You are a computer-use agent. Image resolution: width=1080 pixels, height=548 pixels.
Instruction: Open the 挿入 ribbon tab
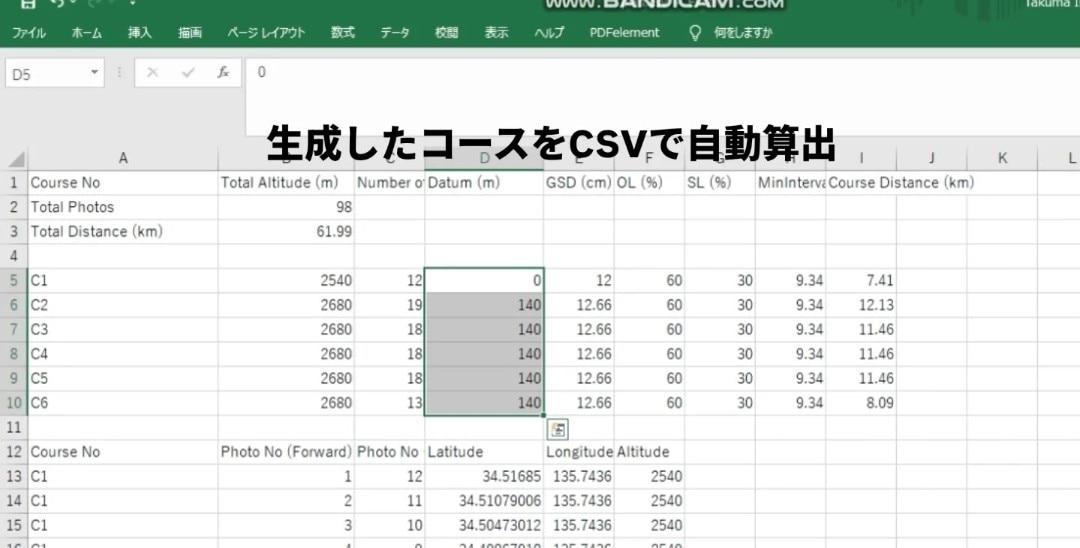(139, 32)
